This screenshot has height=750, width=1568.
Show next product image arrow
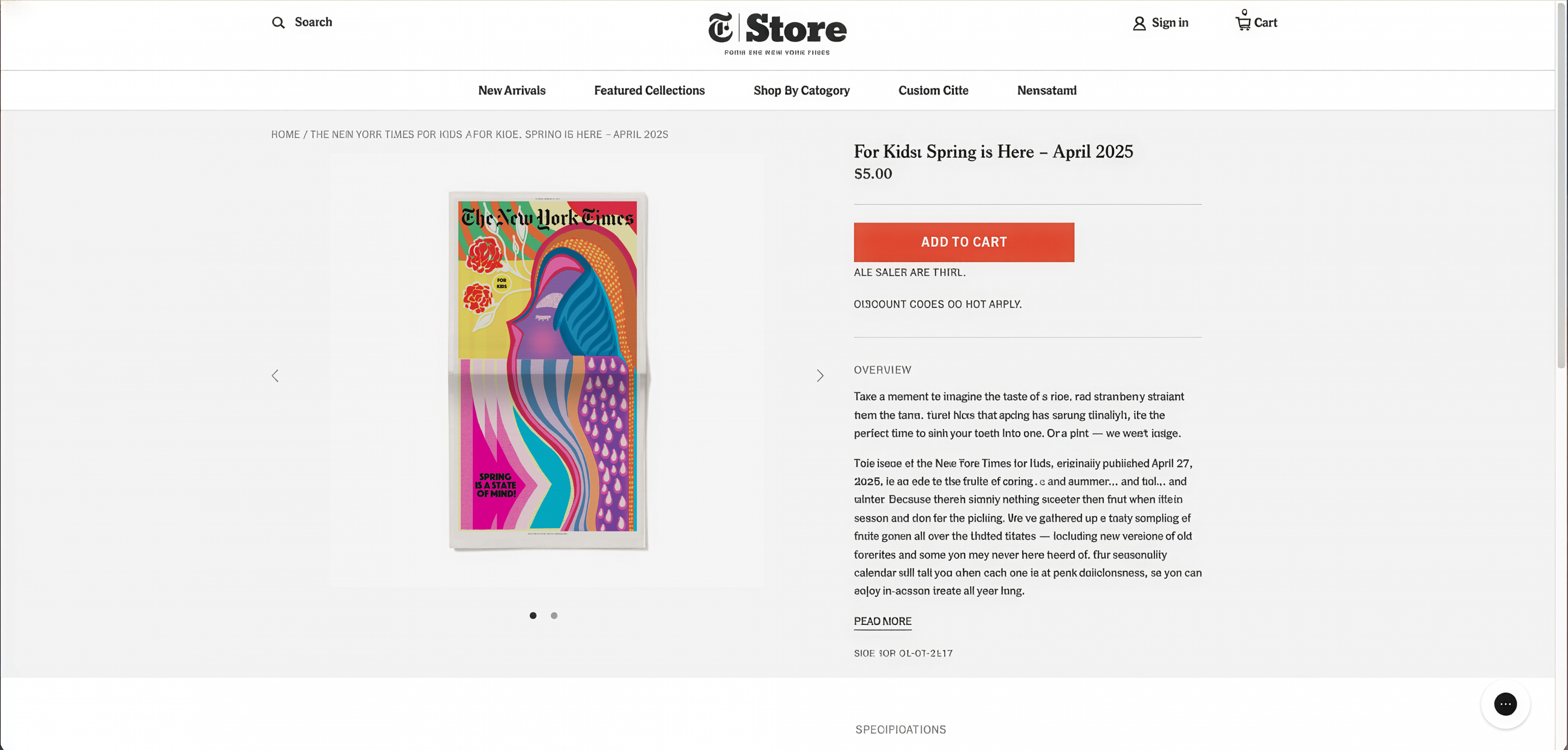coord(820,375)
